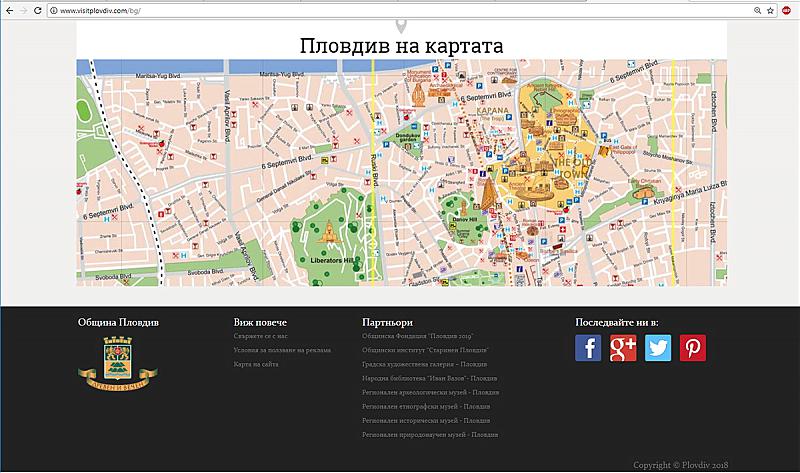The image size is (800, 473).
Task: Open the Twitter profile icon
Action: coord(658,348)
